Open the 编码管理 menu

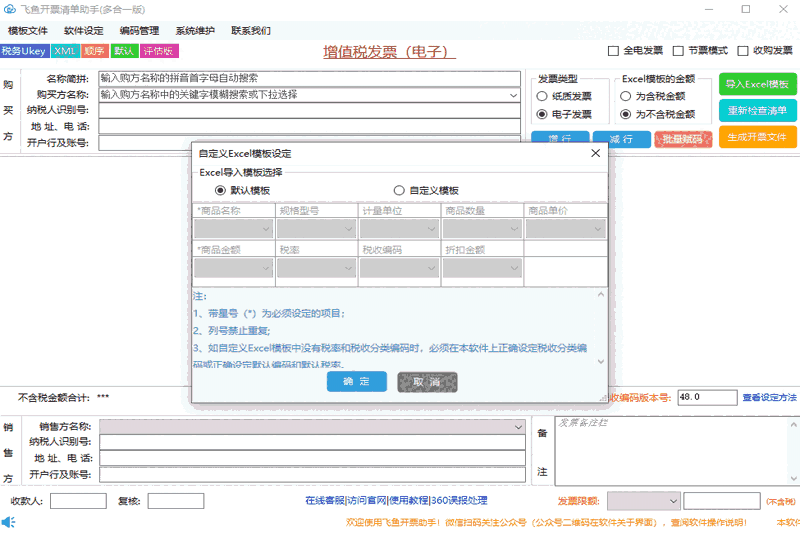(x=139, y=31)
